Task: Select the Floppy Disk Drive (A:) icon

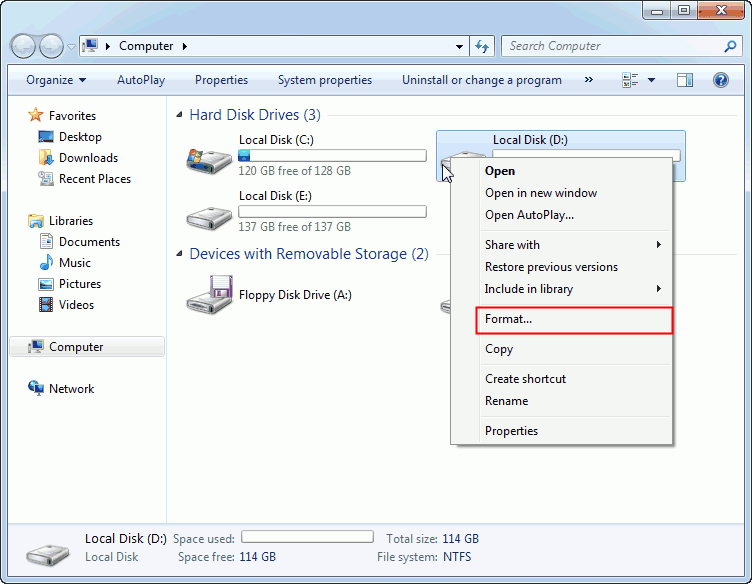Action: click(x=210, y=295)
